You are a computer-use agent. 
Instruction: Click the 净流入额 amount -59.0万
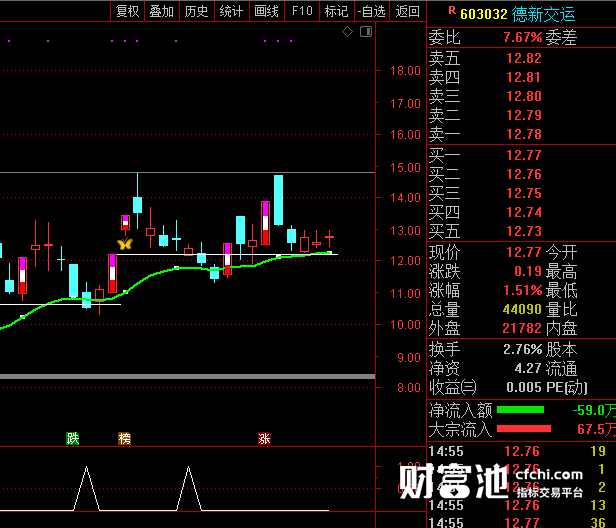(x=594, y=411)
